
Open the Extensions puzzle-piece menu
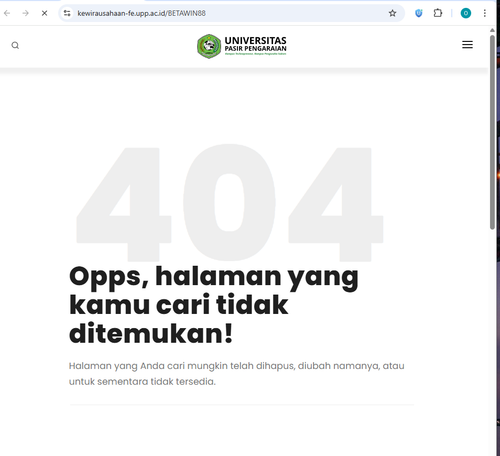(x=438, y=13)
